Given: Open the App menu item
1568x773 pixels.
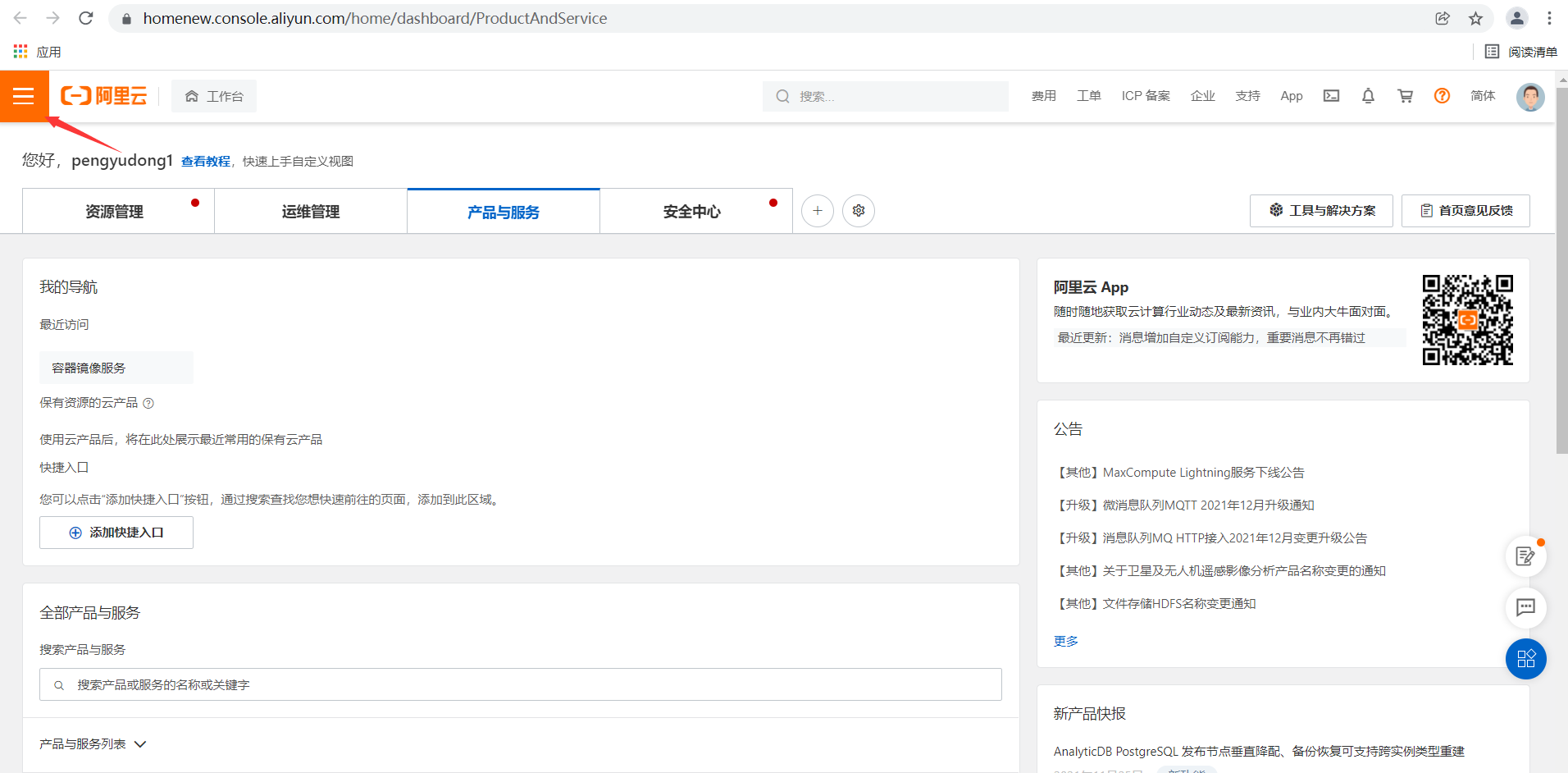Looking at the screenshot, I should point(1292,96).
